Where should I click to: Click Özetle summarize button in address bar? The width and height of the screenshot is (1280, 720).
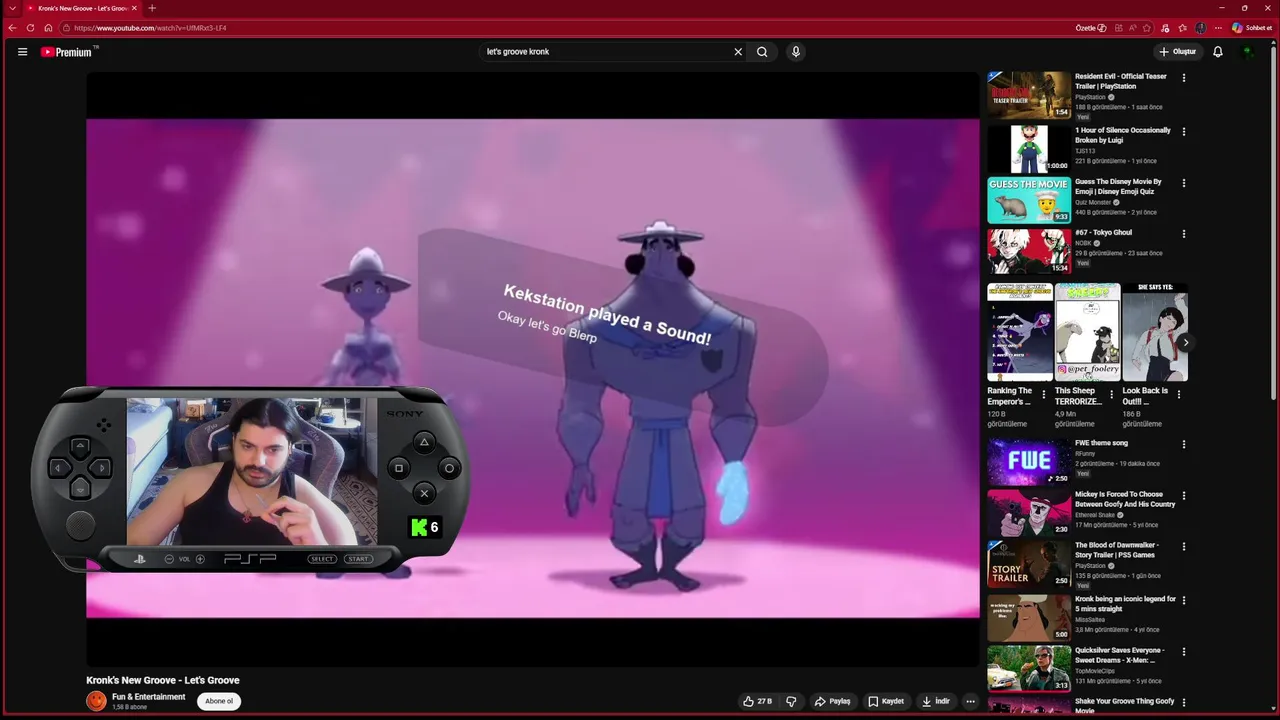tap(1091, 28)
